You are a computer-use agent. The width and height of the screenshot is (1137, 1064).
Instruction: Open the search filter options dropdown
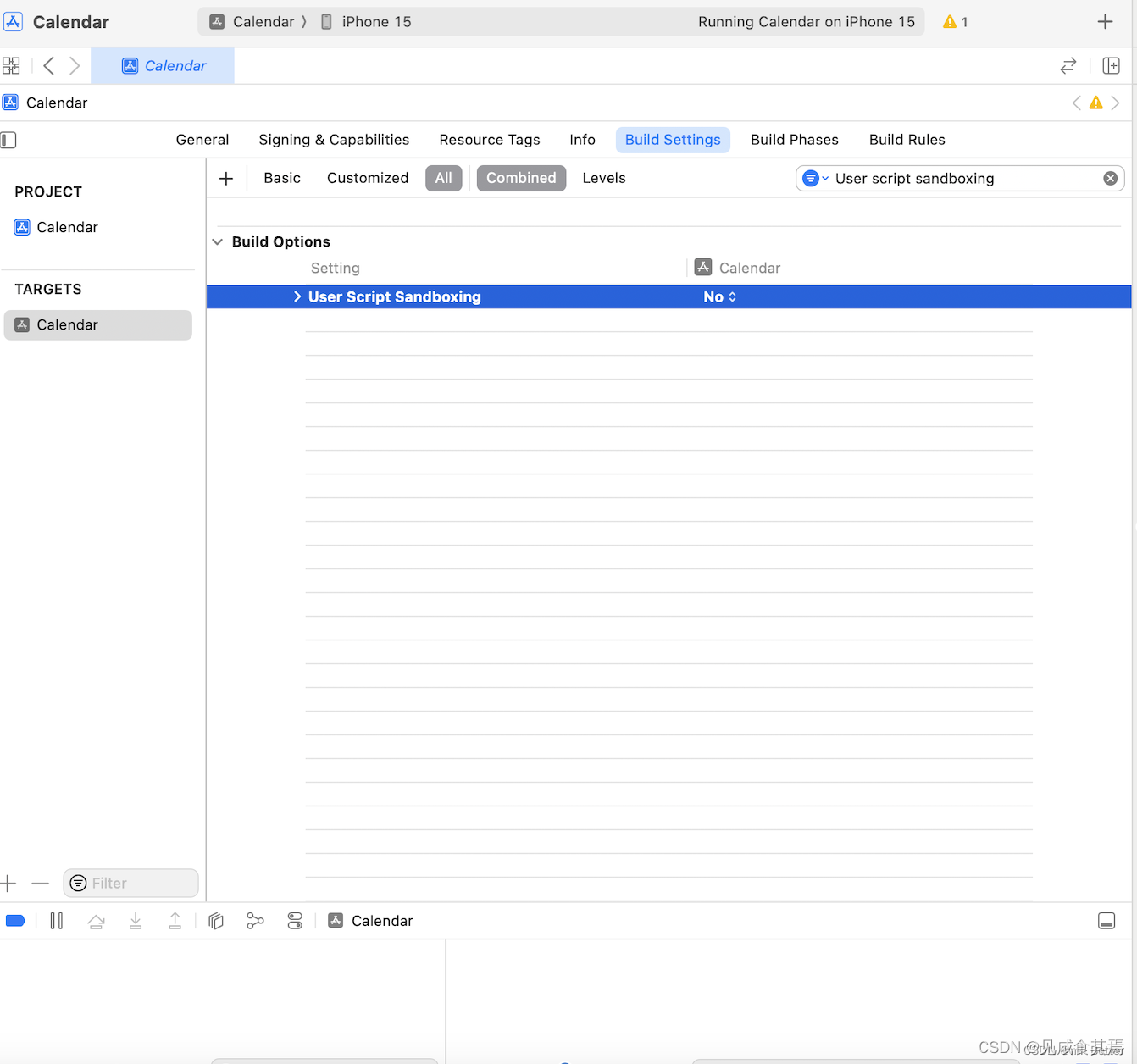tap(815, 178)
